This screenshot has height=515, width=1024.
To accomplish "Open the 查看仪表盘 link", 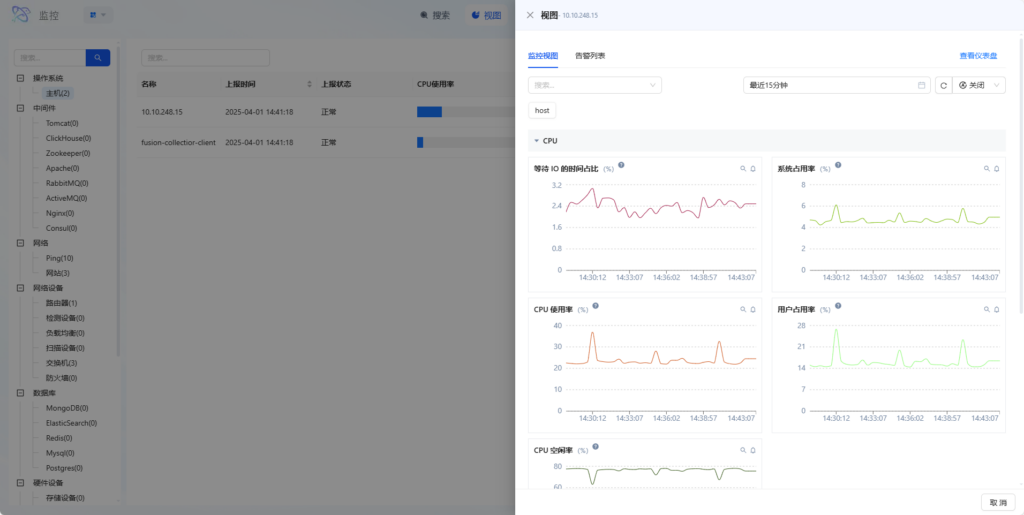I will (x=978, y=56).
